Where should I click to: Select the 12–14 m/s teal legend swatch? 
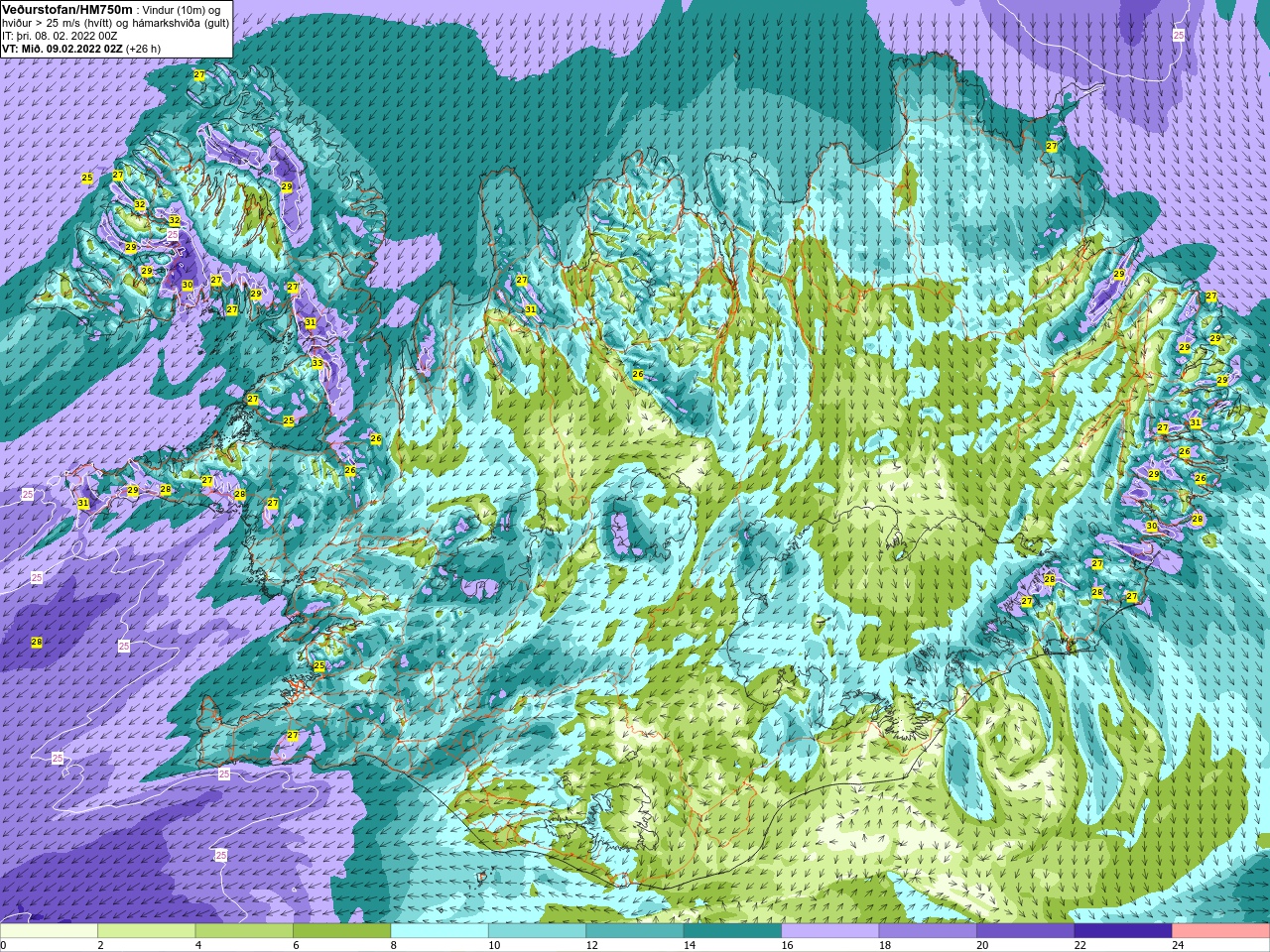(635, 931)
